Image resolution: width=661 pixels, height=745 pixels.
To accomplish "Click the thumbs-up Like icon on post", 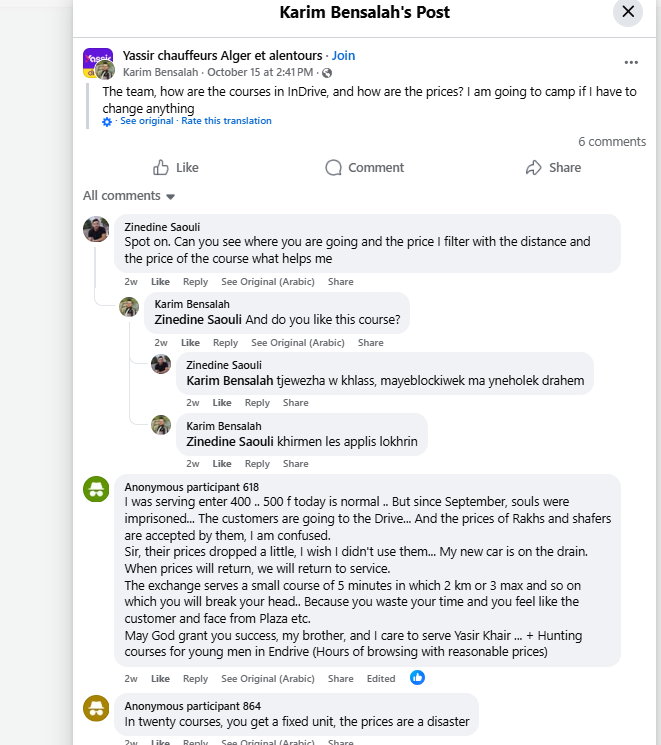I will click(161, 168).
